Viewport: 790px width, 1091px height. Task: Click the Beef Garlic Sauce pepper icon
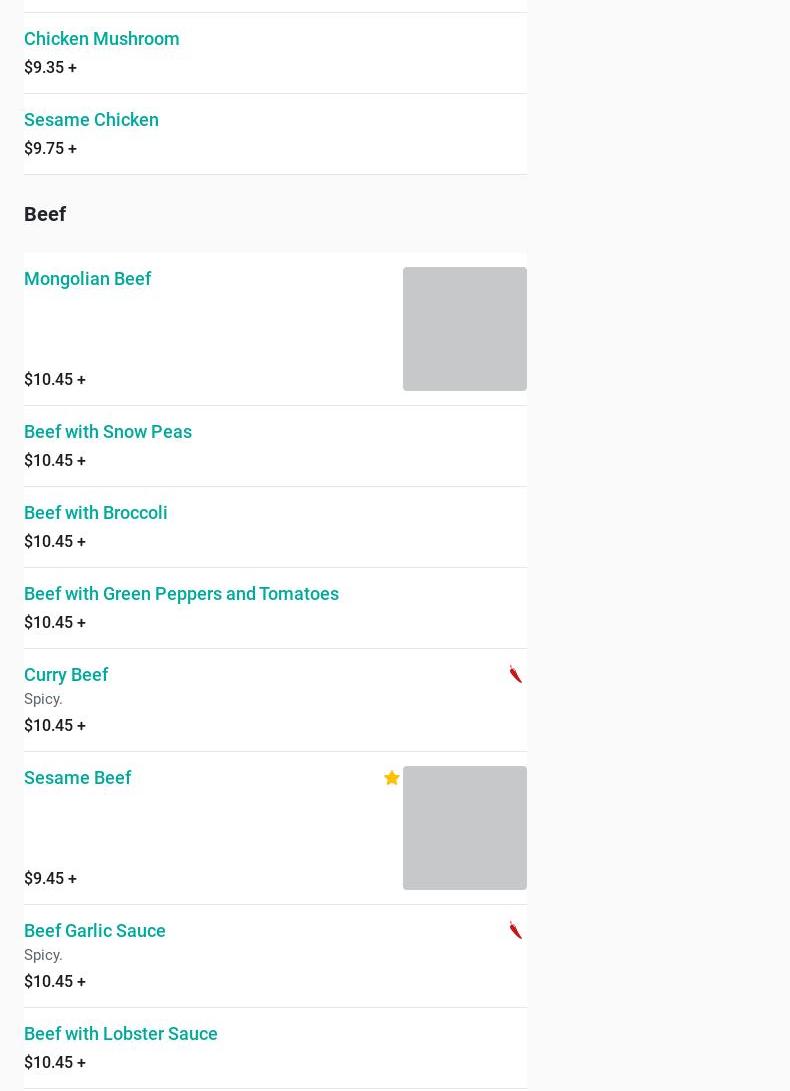point(515,930)
